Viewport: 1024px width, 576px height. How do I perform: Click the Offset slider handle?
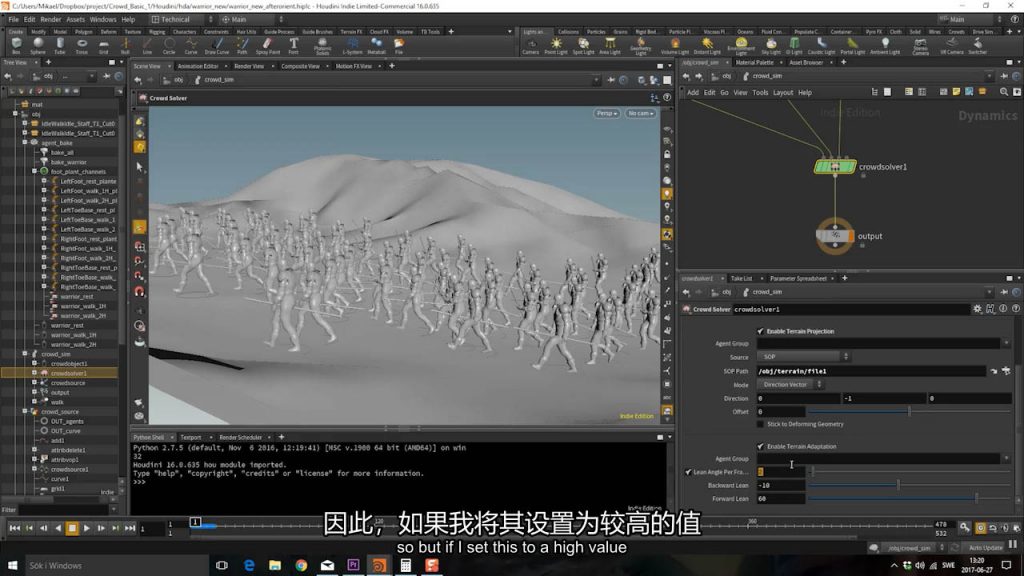pos(909,411)
